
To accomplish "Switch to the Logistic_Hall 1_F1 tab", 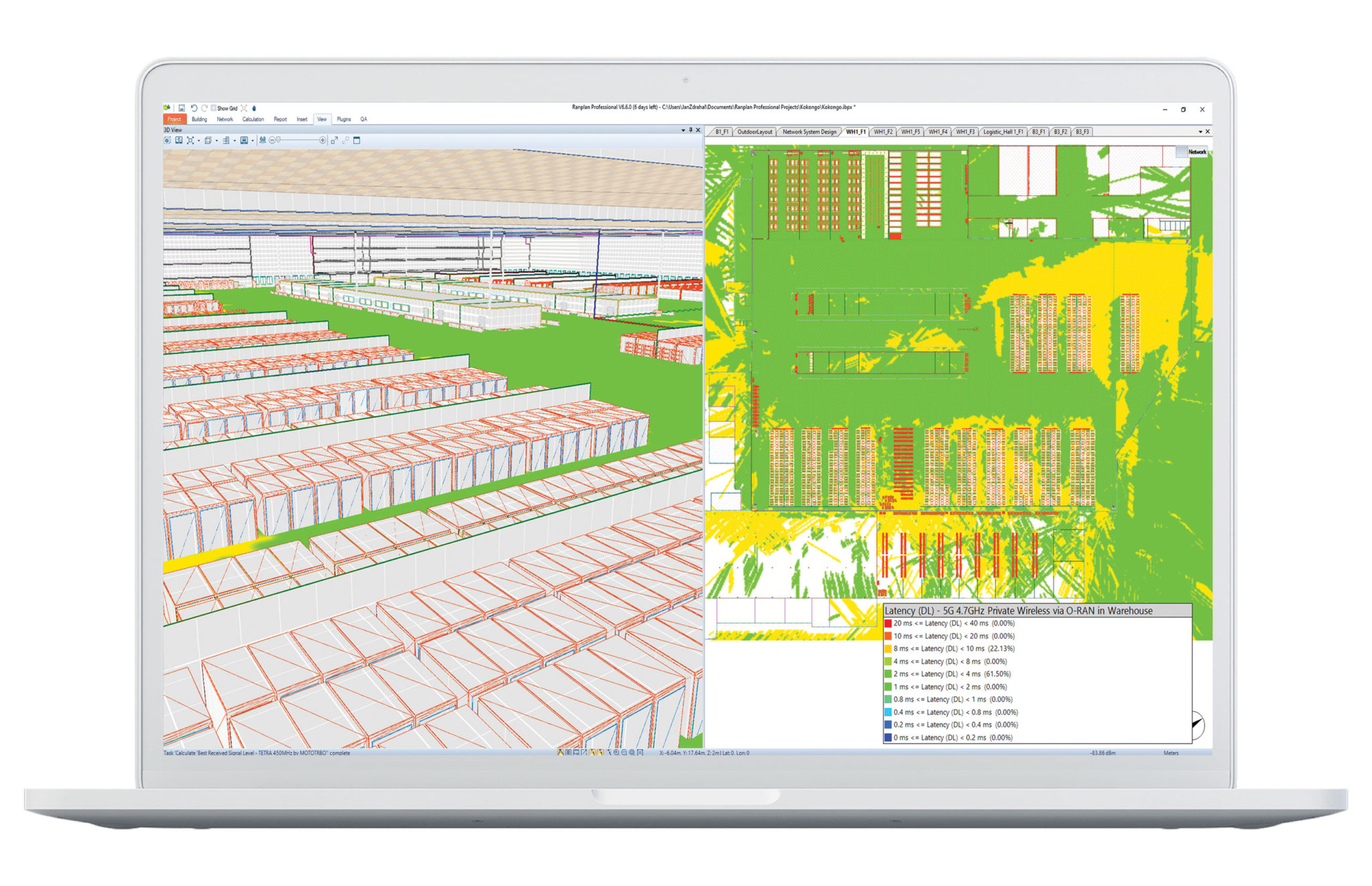I will coord(1002,132).
